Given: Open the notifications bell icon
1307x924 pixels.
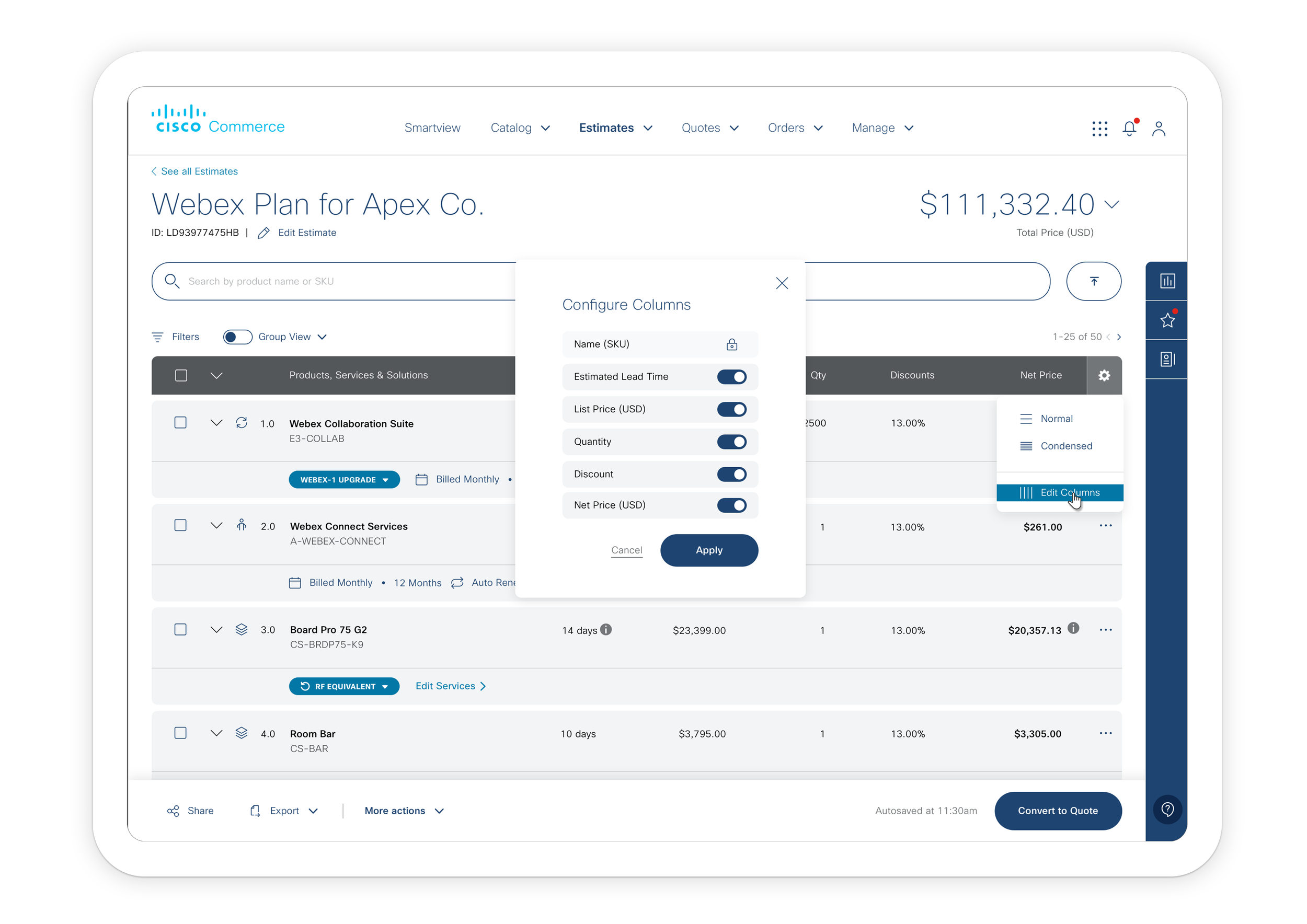Looking at the screenshot, I should pos(1129,129).
